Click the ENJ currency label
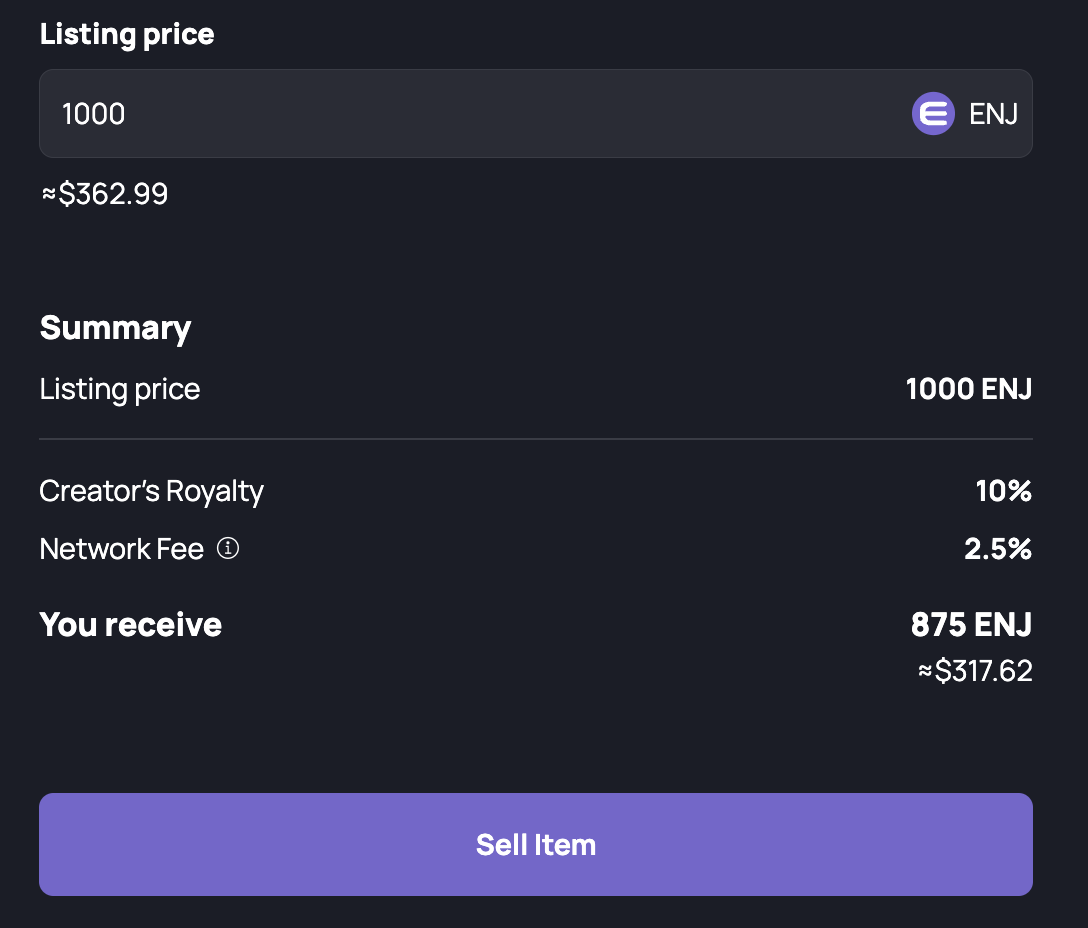Viewport: 1088px width, 928px height. 993,114
